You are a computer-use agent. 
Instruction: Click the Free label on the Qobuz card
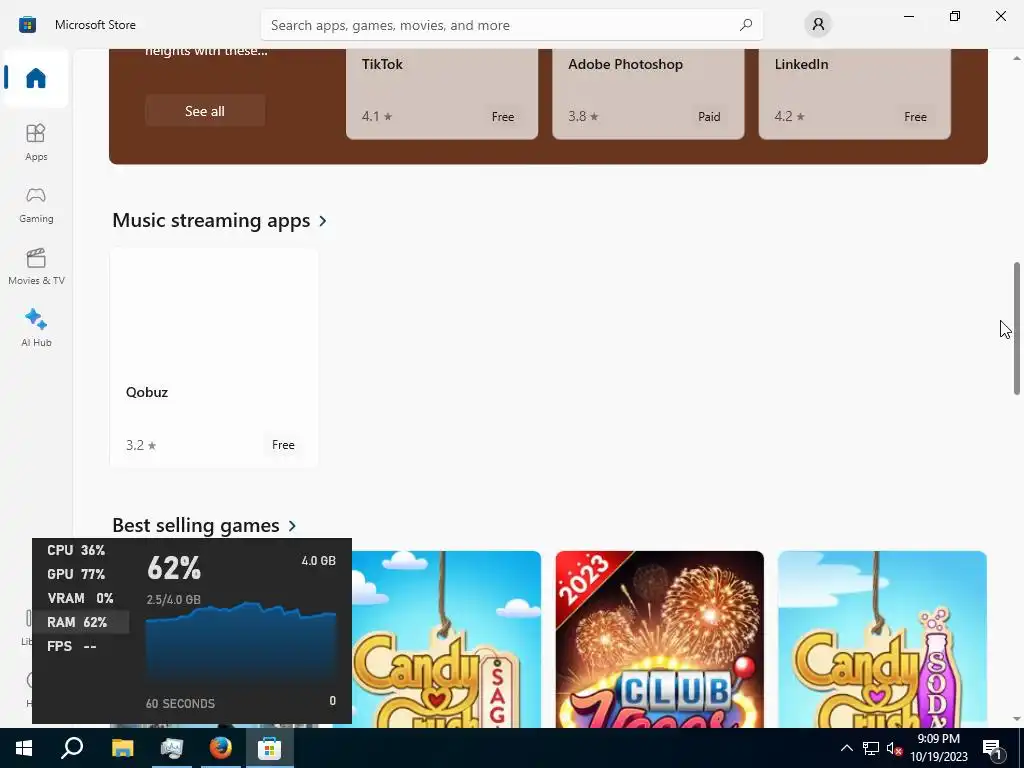283,445
